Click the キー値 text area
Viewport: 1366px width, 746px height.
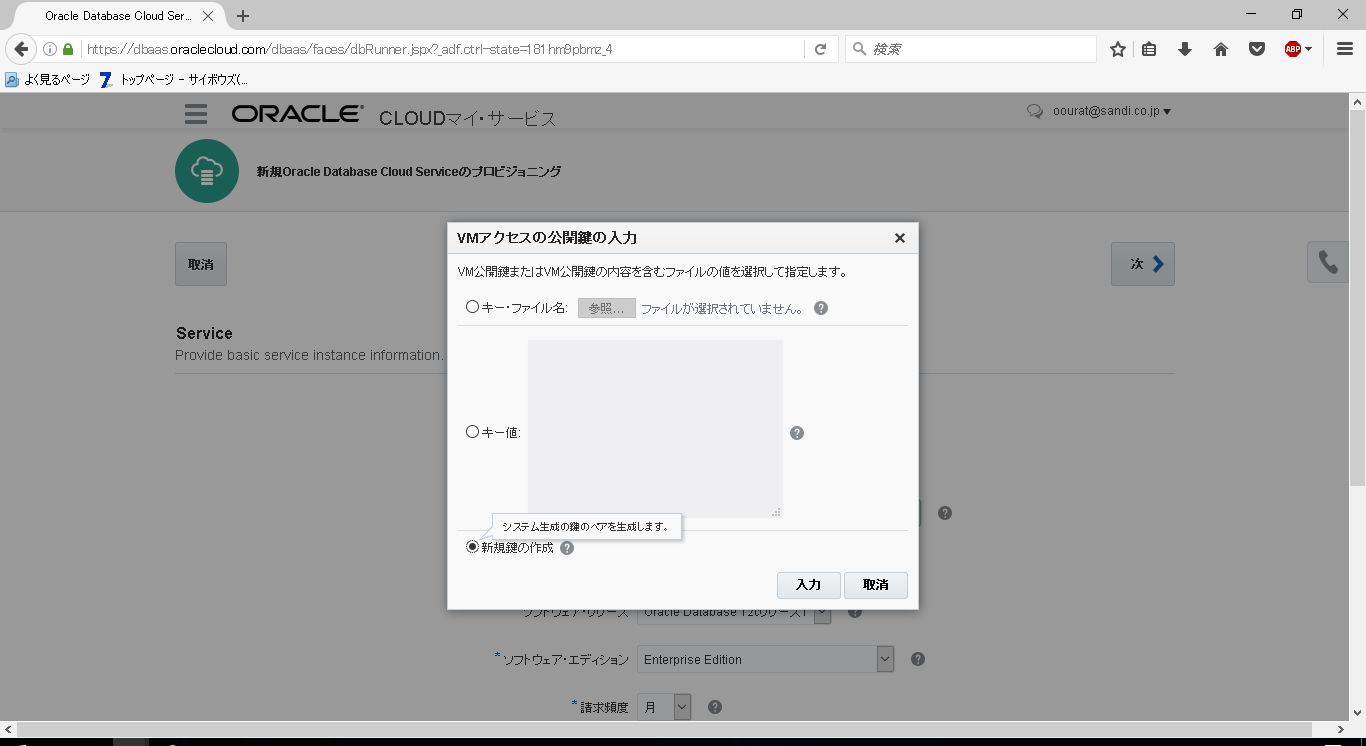coord(655,428)
